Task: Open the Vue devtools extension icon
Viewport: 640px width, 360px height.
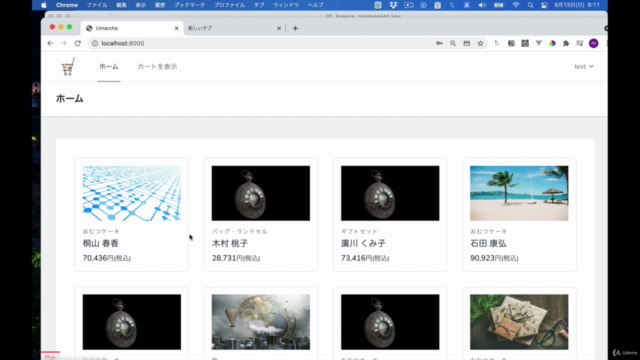Action: point(539,43)
